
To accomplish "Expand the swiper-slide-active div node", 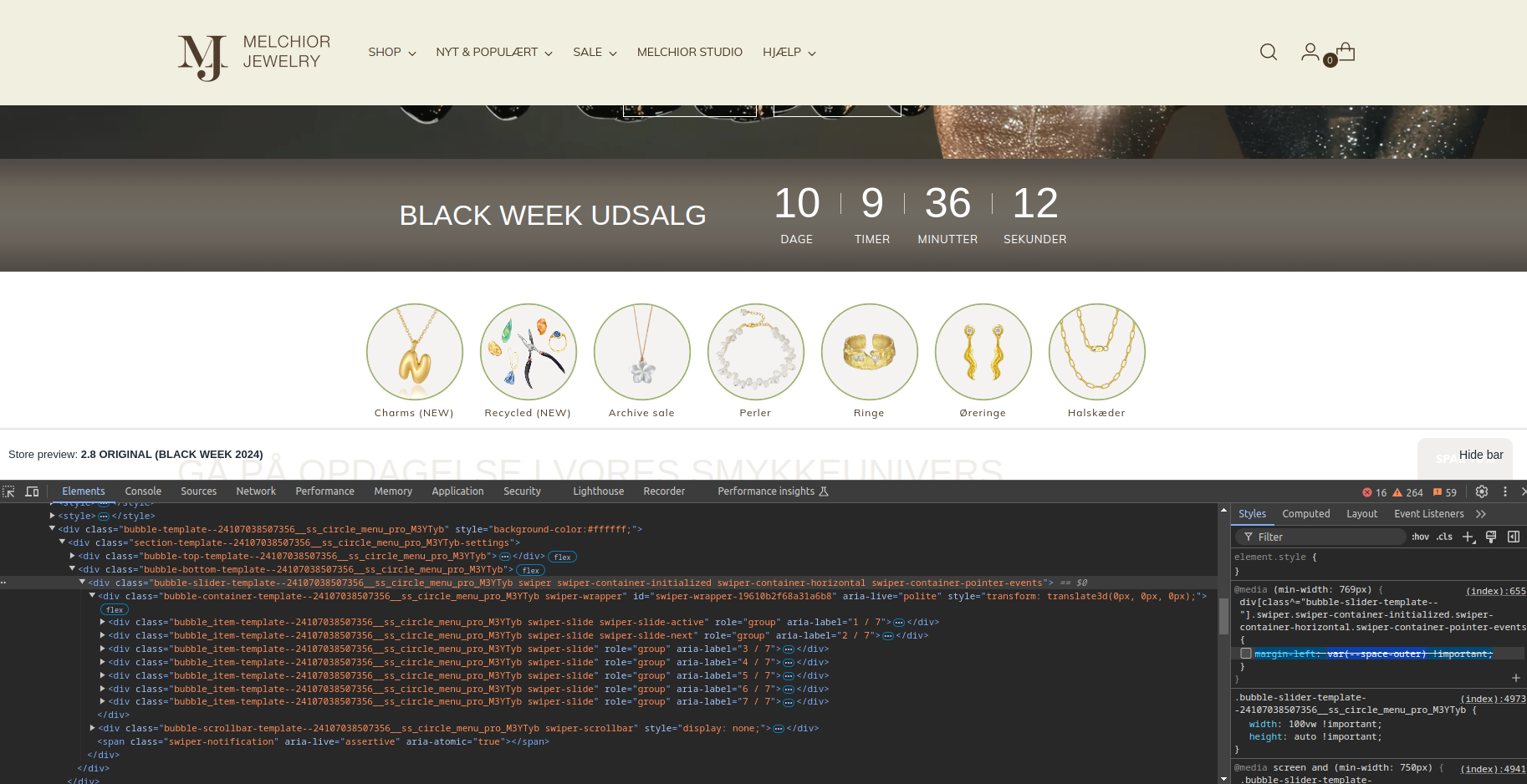I will pos(102,622).
